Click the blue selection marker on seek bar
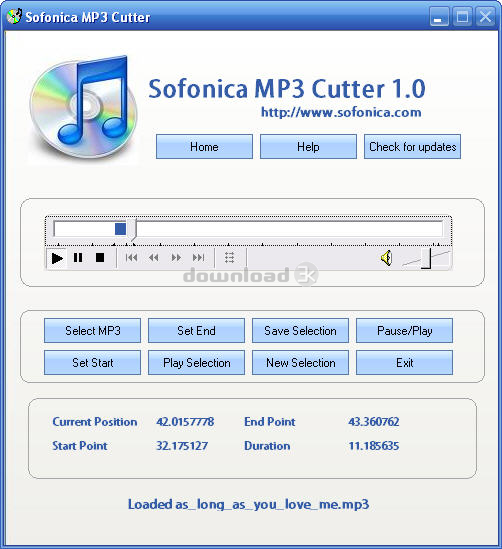This screenshot has height=549, width=502. point(120,229)
